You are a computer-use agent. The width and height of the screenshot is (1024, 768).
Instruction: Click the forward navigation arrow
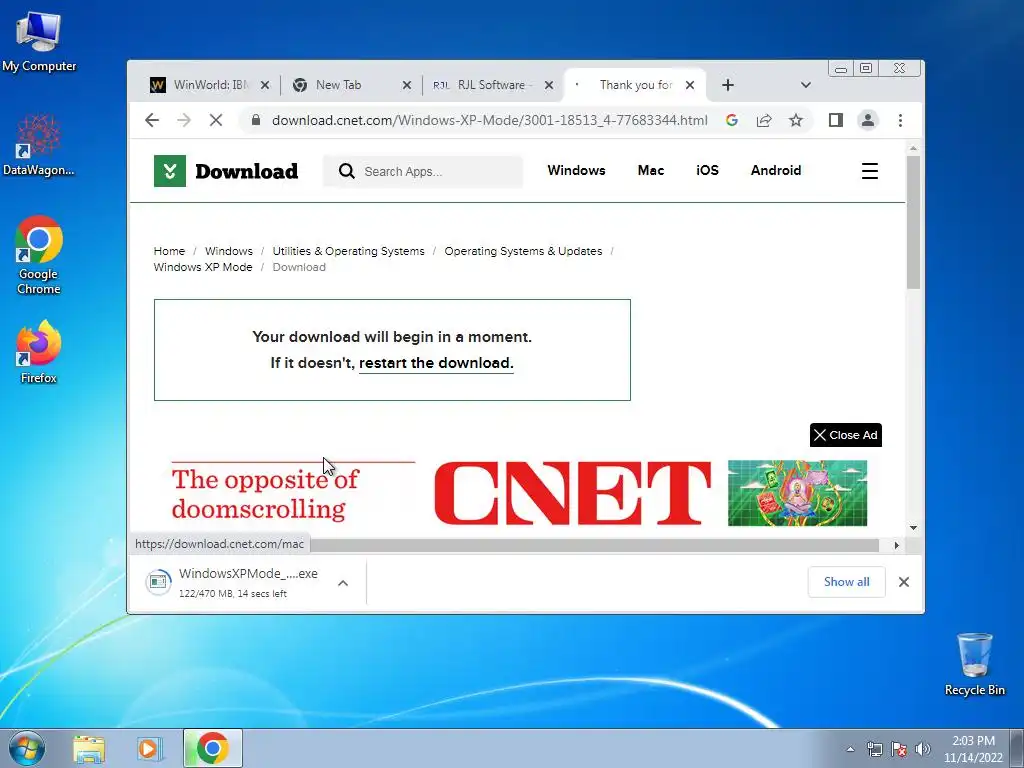184,120
